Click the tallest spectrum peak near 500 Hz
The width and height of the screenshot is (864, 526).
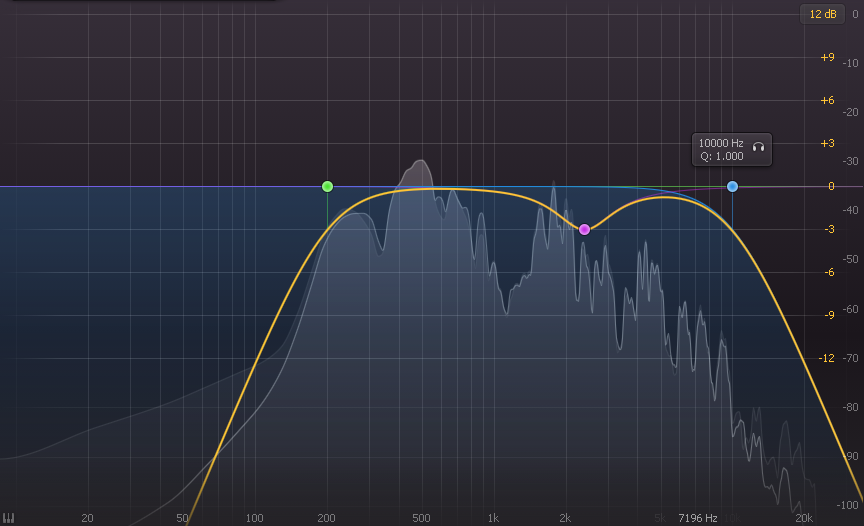(x=420, y=163)
